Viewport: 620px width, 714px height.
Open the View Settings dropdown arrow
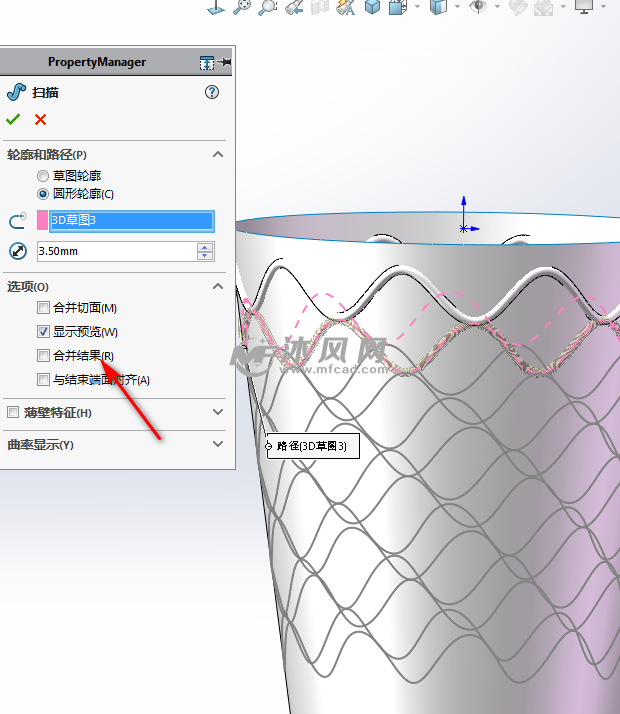[604, 6]
